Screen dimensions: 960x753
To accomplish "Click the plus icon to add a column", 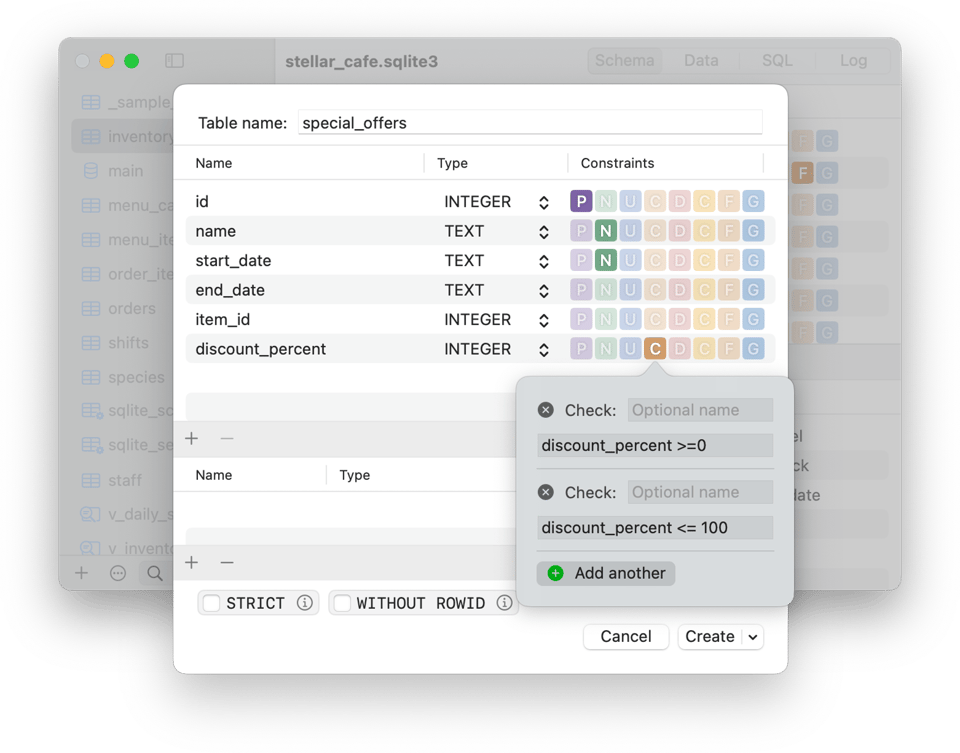I will pos(192,438).
